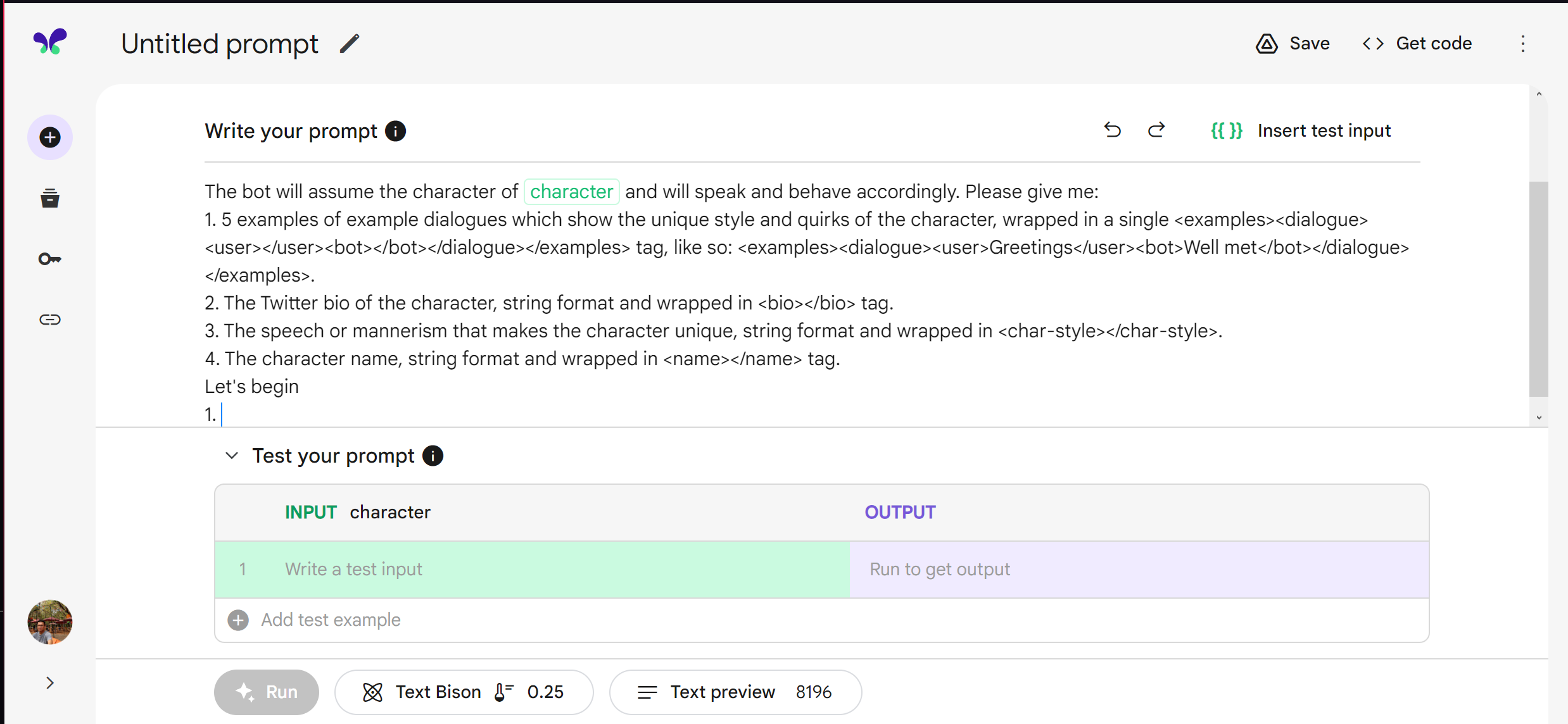Click the link icon in sidebar
1568x724 pixels.
click(50, 320)
